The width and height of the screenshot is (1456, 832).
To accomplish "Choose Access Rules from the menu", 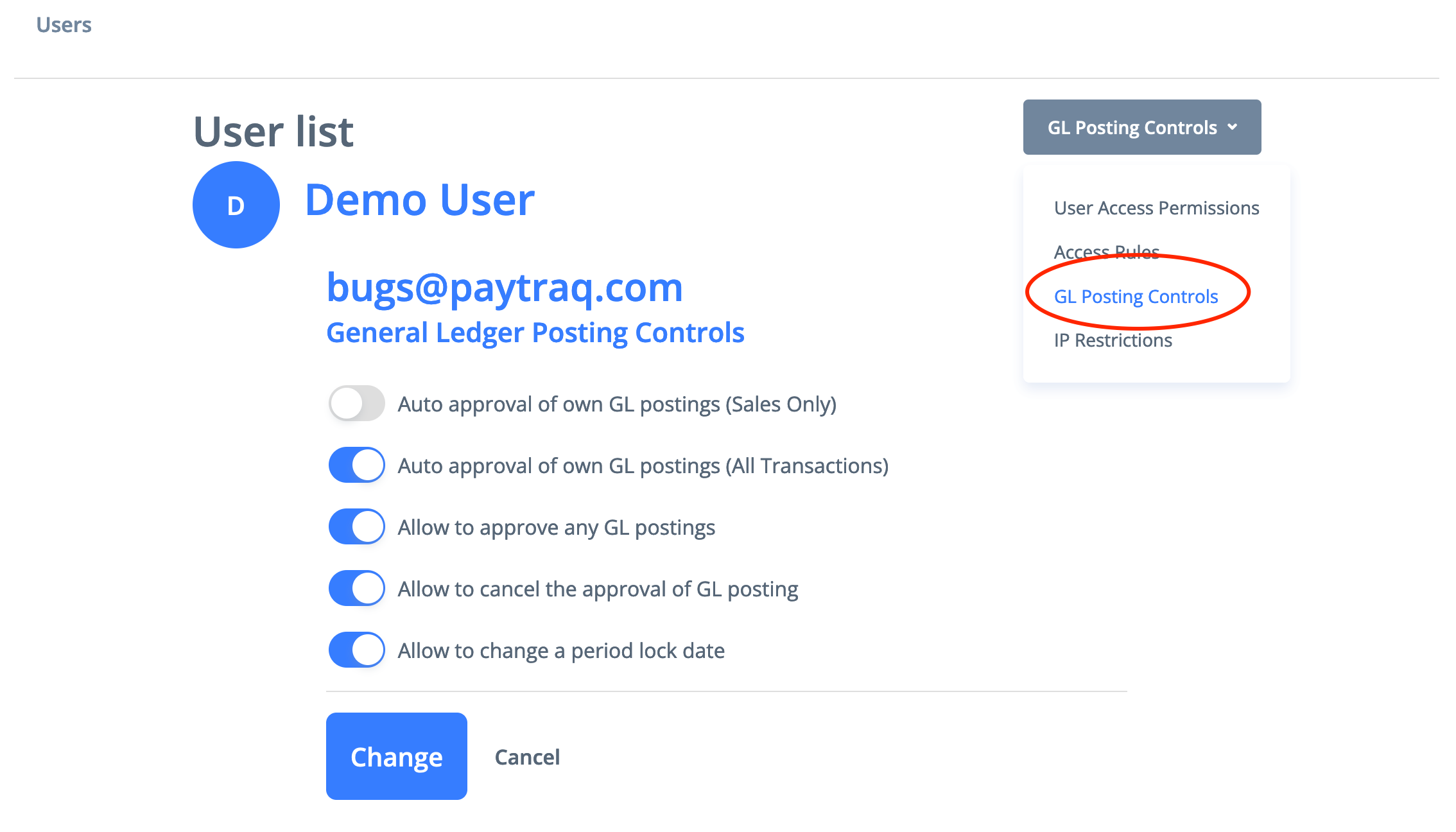I will [1106, 252].
